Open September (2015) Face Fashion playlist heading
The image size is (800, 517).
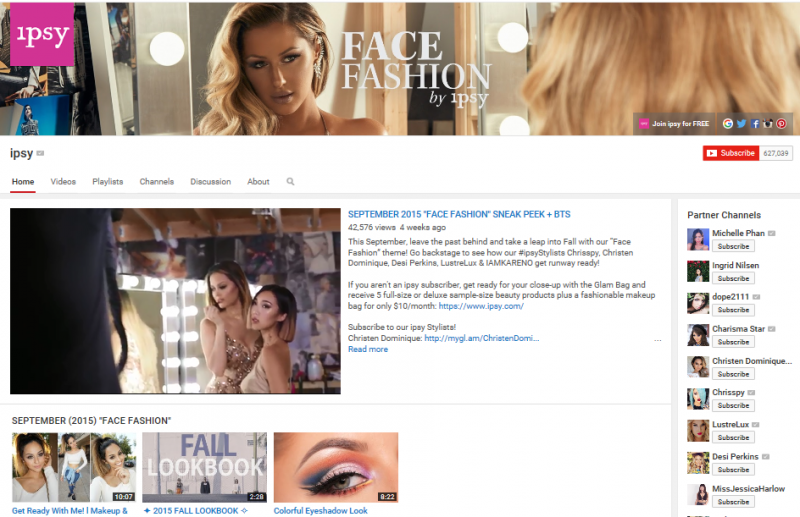[91, 421]
